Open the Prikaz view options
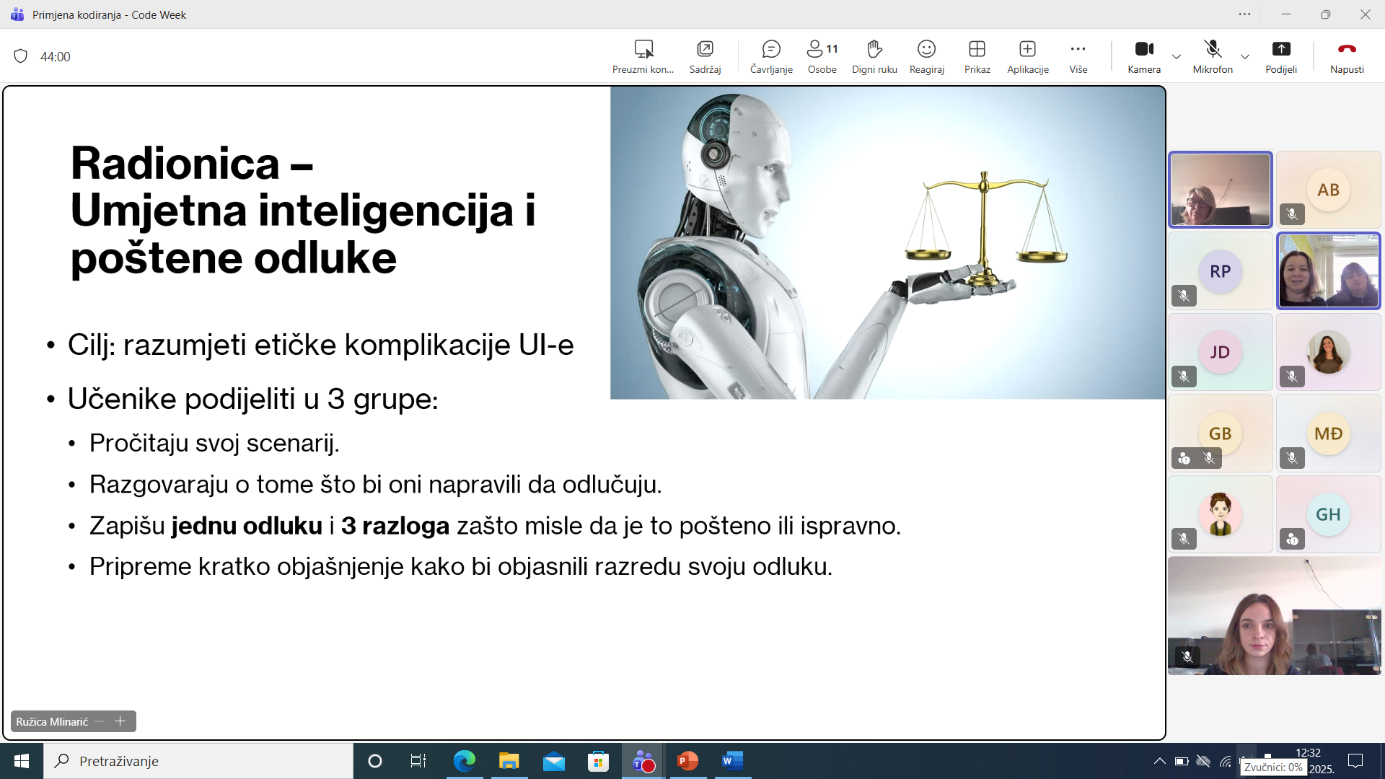The height and width of the screenshot is (779, 1385). coord(977,56)
